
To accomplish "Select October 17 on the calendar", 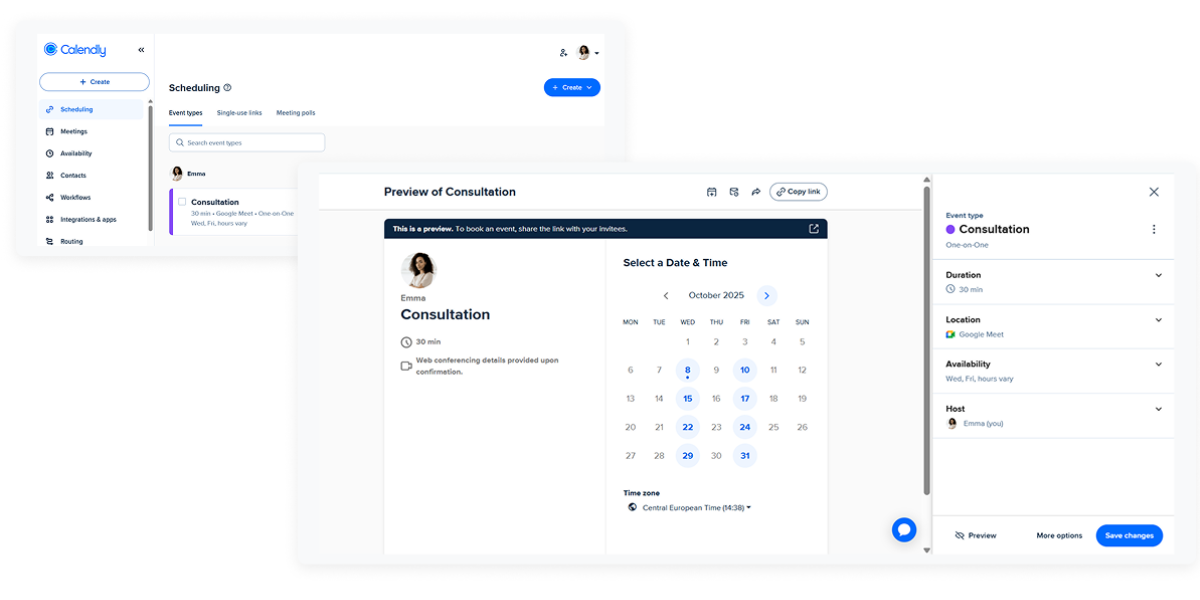I will coord(745,398).
